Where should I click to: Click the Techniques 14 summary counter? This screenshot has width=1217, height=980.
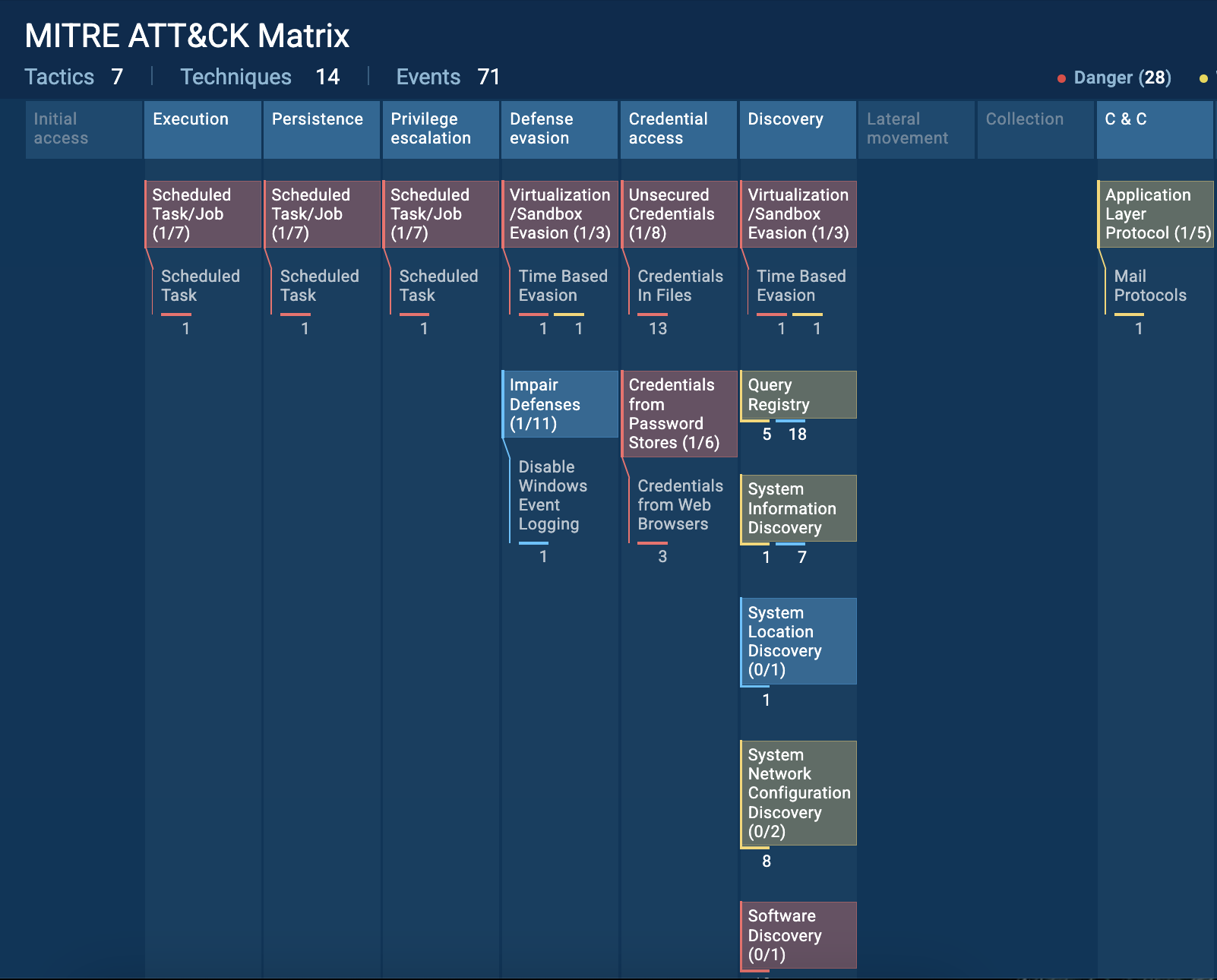(260, 77)
